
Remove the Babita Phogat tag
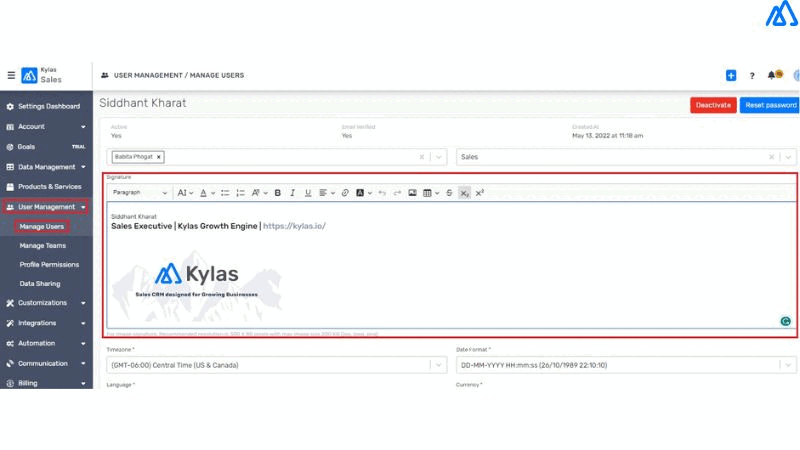click(159, 157)
